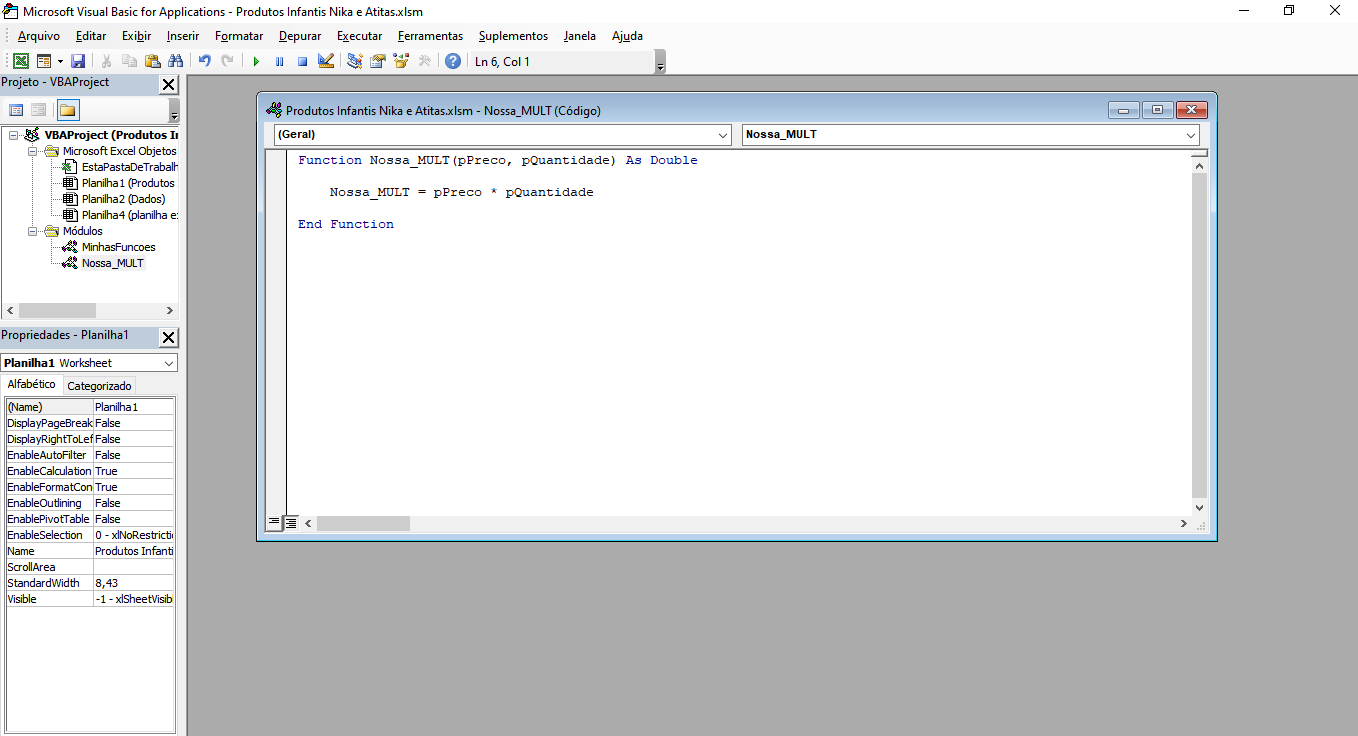This screenshot has width=1358, height=736.
Task: Open the Suplementos menu
Action: point(513,36)
